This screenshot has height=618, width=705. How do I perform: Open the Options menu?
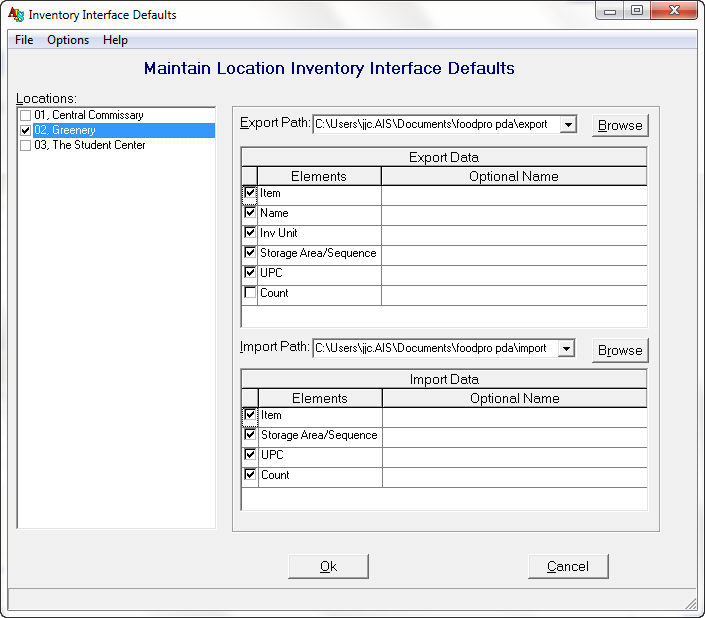point(68,40)
